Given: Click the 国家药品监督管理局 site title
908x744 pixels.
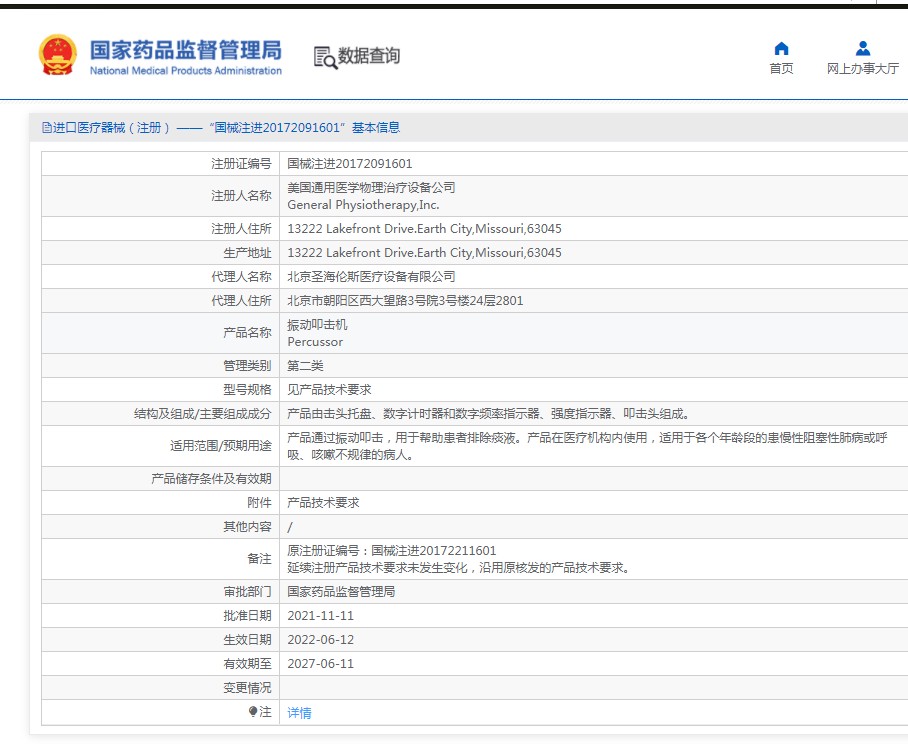Looking at the screenshot, I should click(x=185, y=50).
